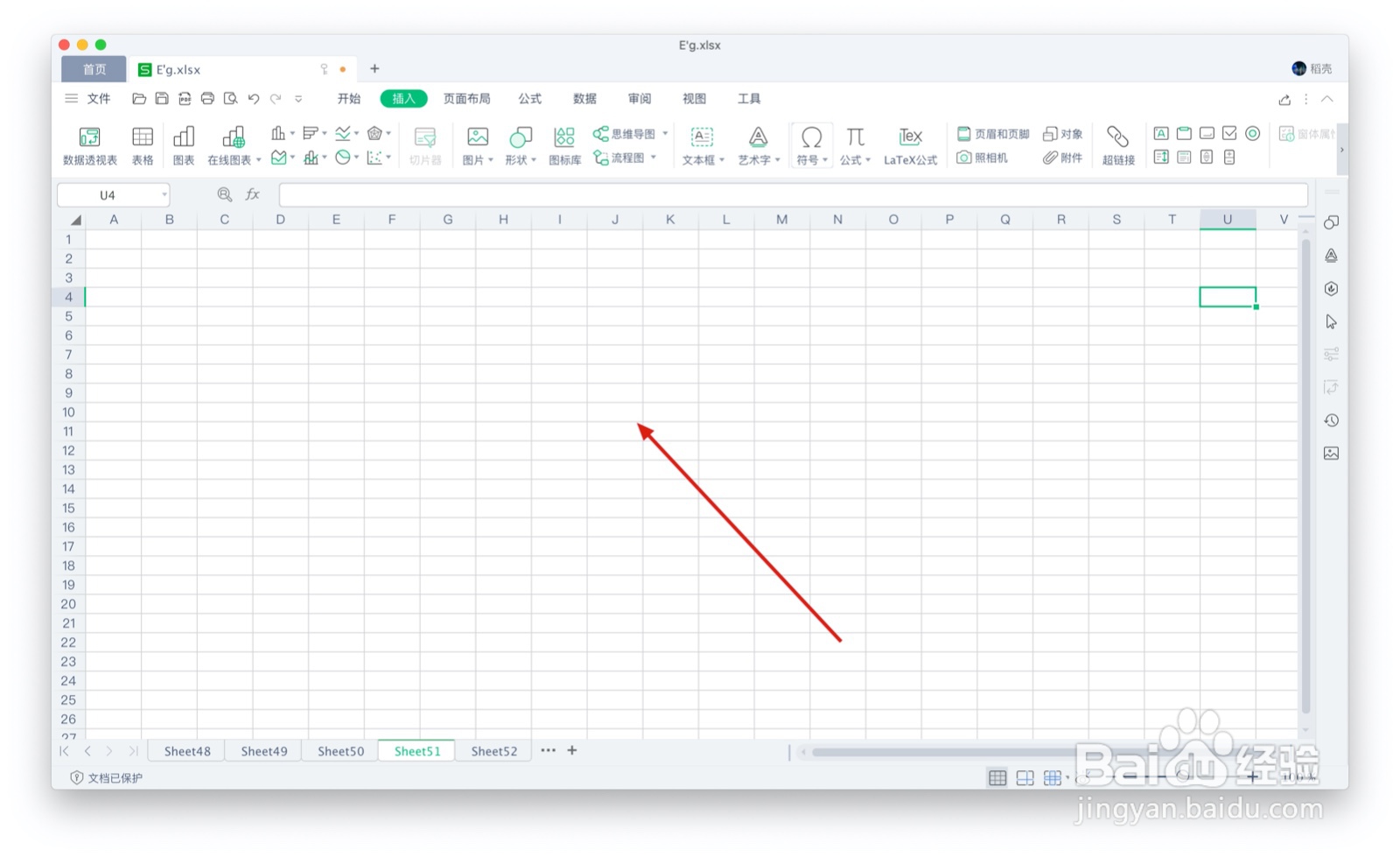Click the print icon in quick toolbar

207,99
